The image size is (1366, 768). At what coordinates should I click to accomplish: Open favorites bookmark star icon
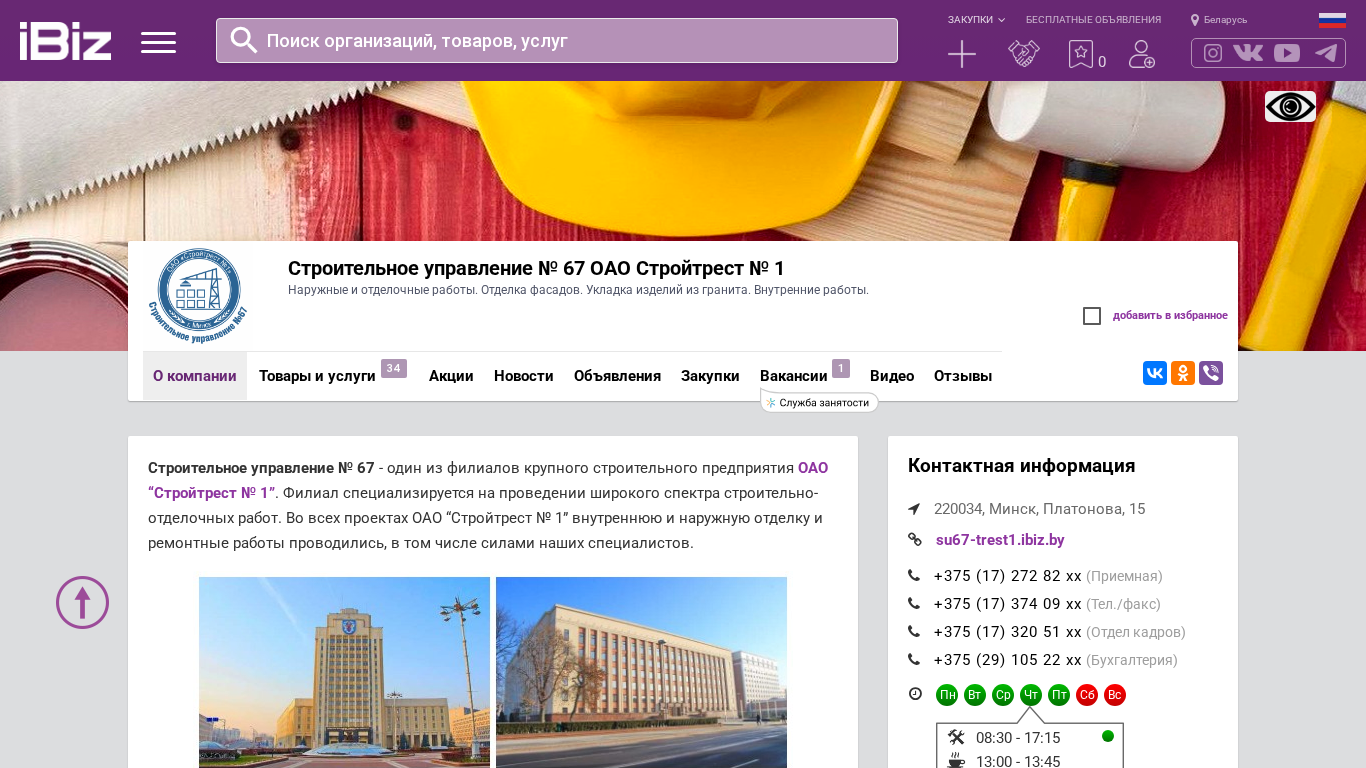(1081, 54)
